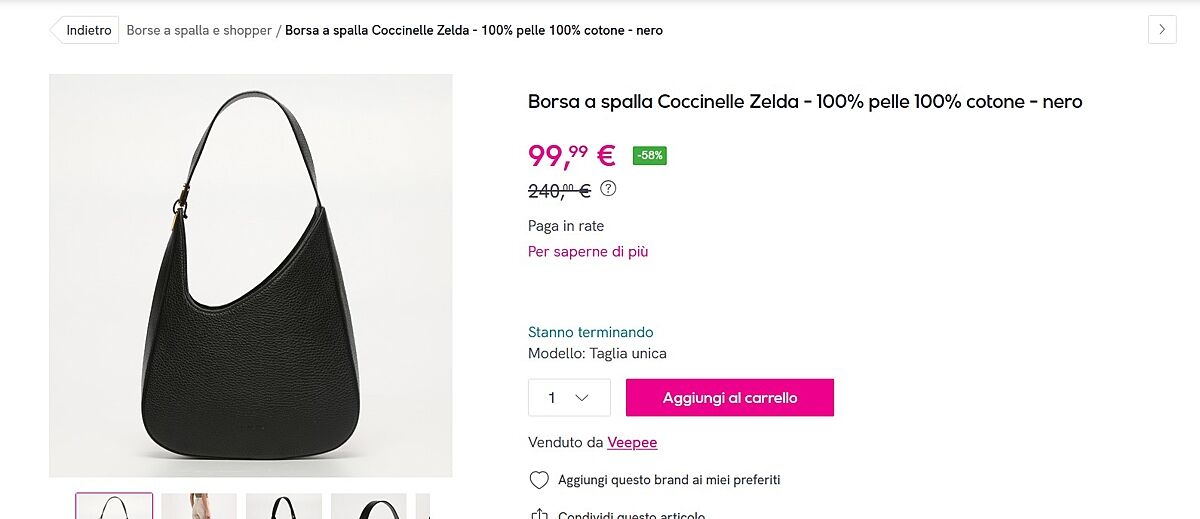Click the Paga in rate text
The image size is (1200, 519).
566,226
